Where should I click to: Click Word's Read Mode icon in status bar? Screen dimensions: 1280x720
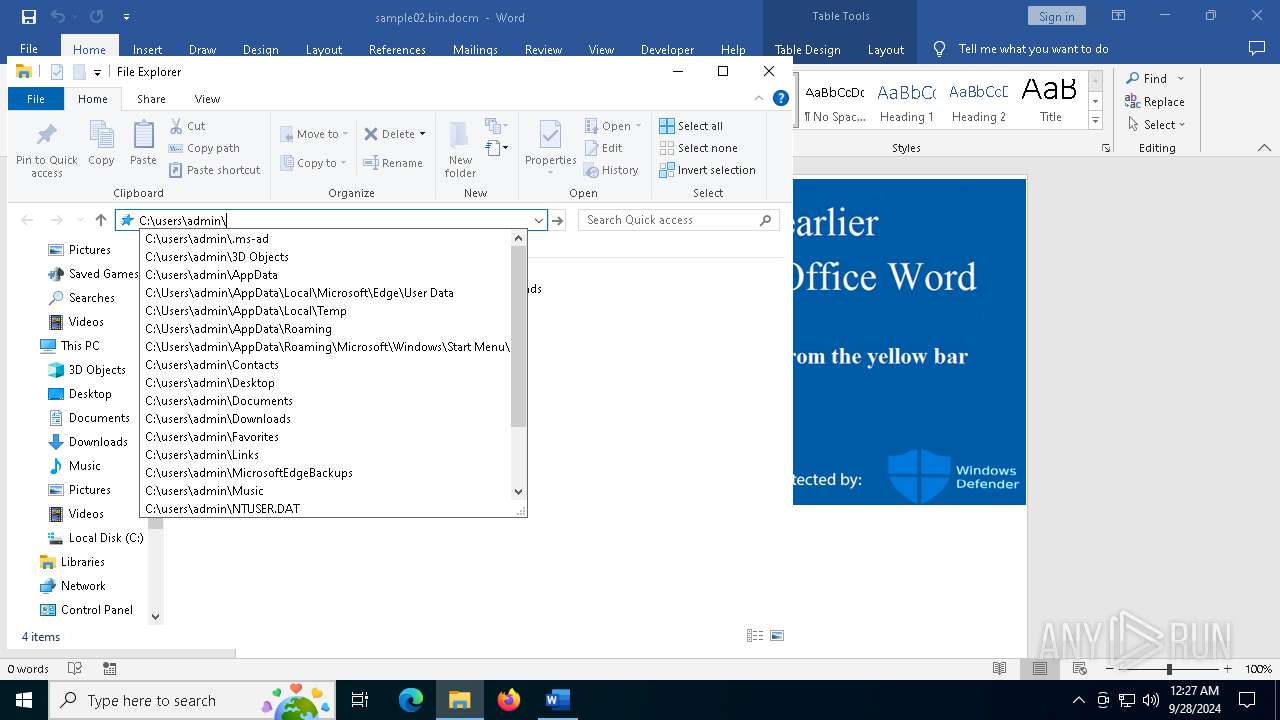(x=999, y=668)
